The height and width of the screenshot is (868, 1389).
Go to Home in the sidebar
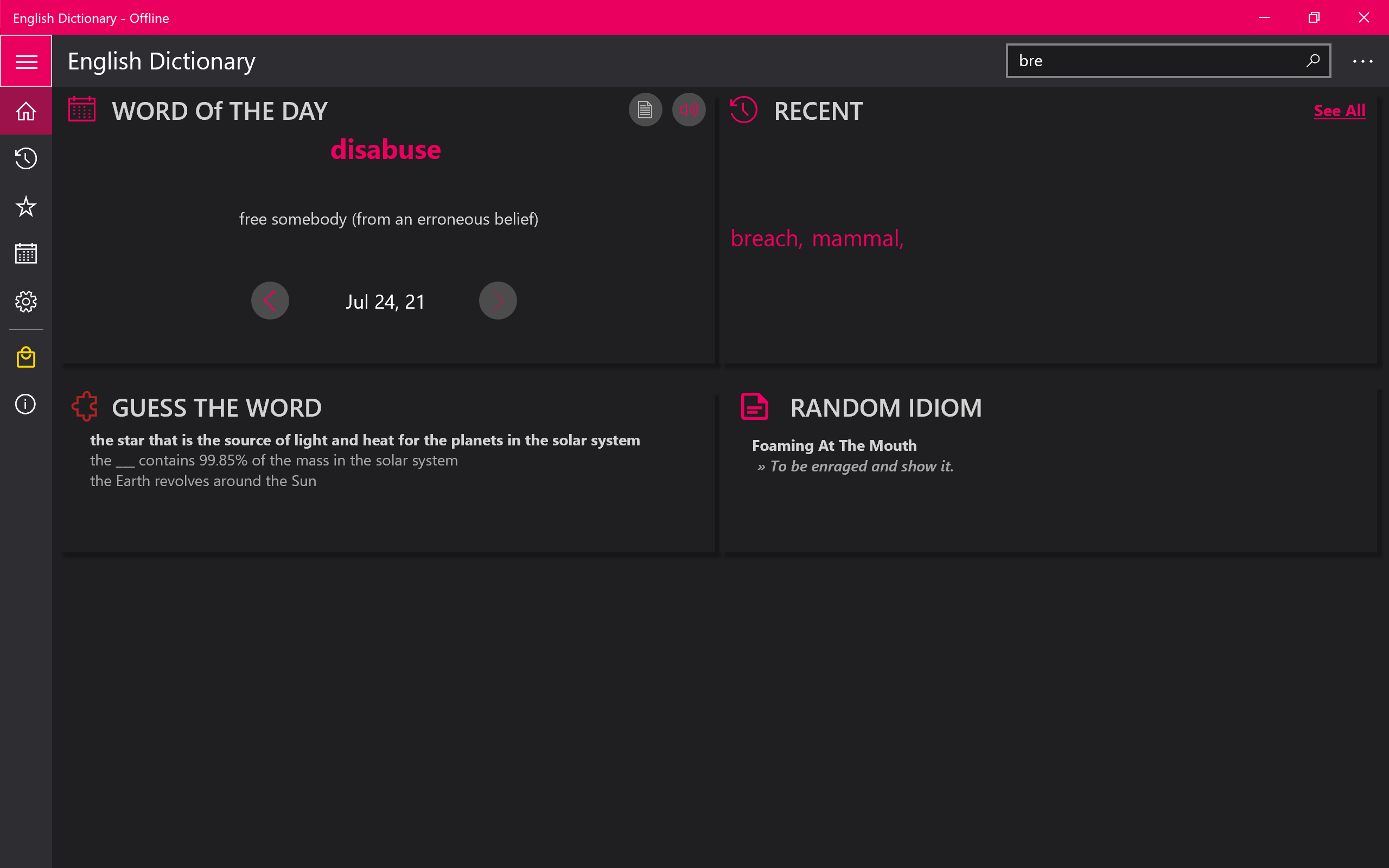26,111
